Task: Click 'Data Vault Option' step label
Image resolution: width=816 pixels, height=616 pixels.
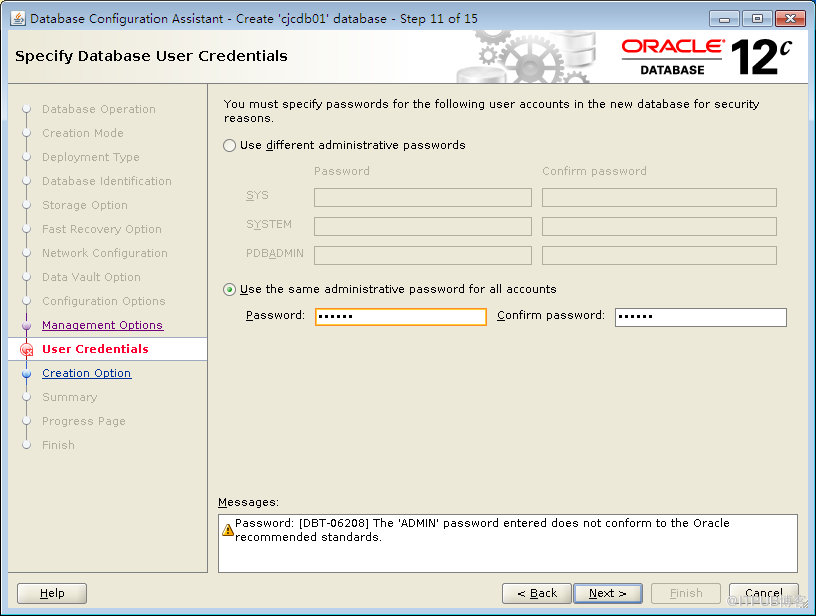Action: tap(91, 277)
